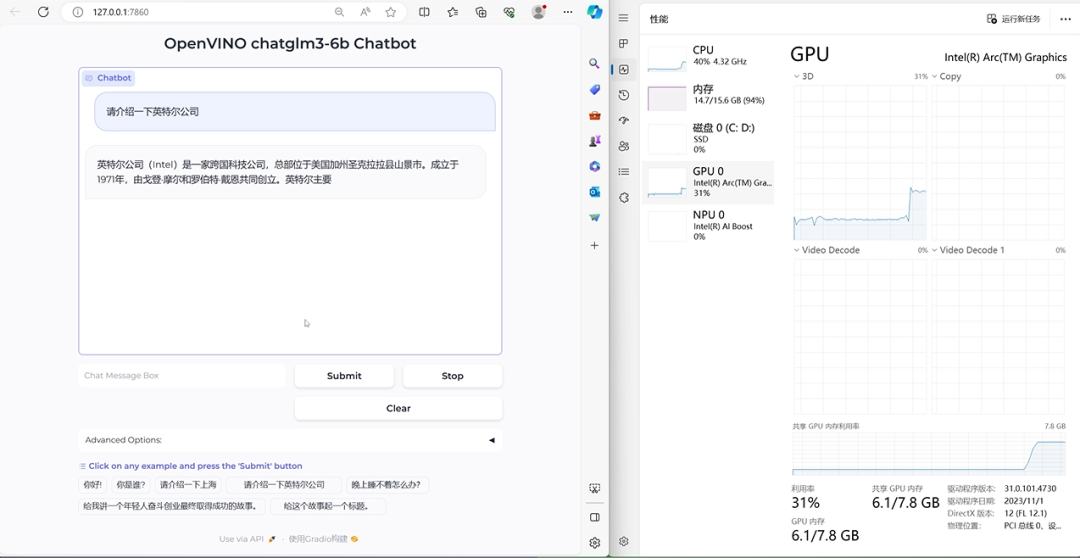Open browser essentials heart icon

tap(510, 12)
